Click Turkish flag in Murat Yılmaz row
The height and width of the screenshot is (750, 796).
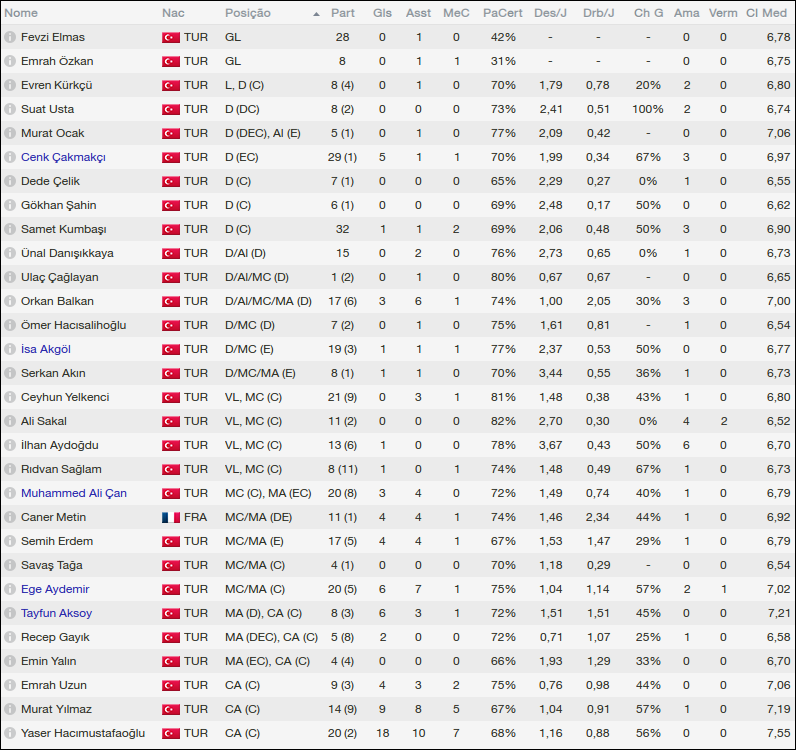tap(170, 709)
